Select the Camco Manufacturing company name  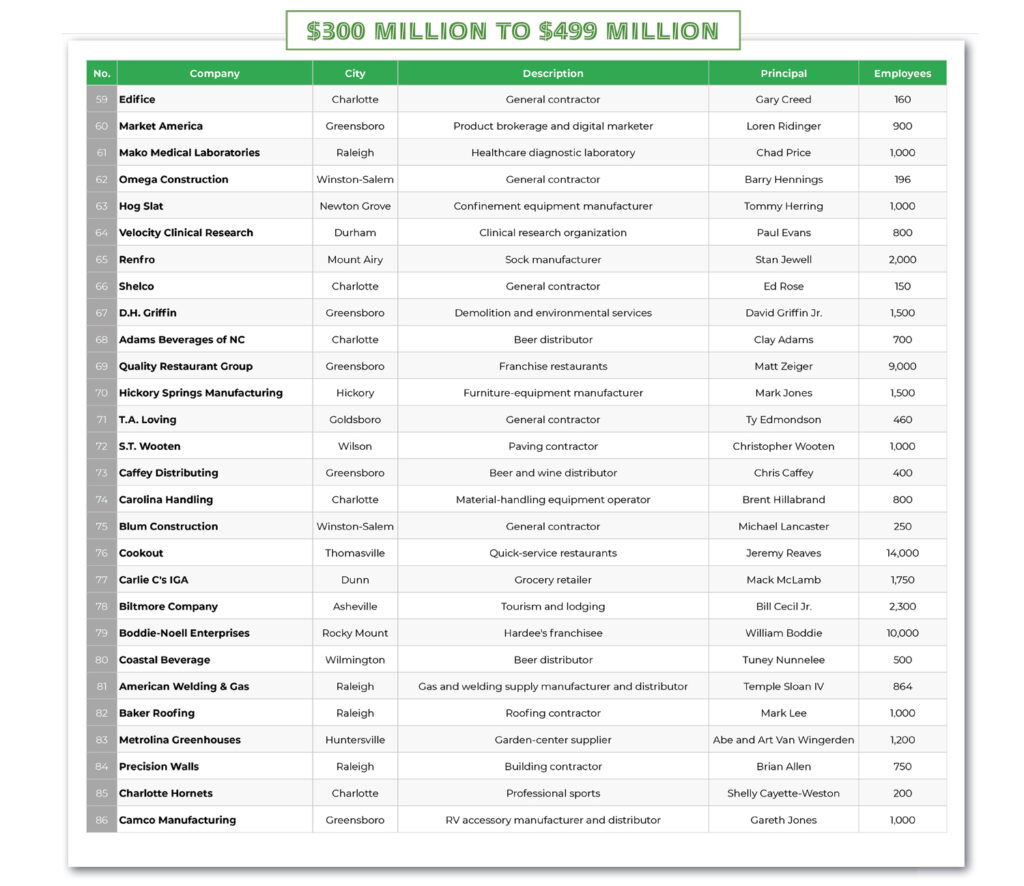177,820
